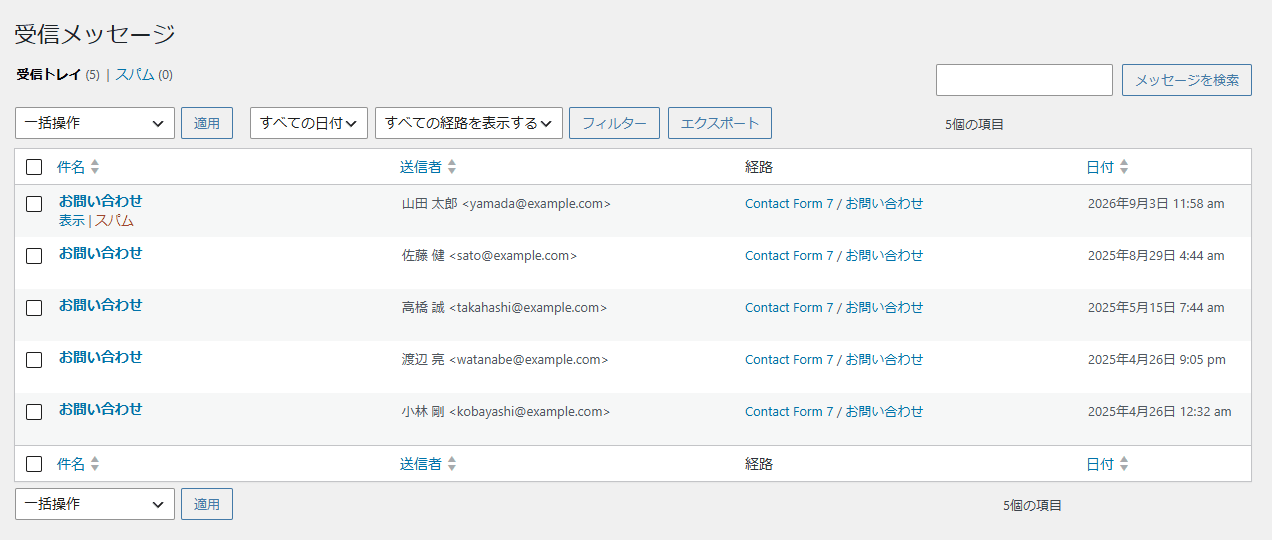
Task: Click the エクスポート export button
Action: pos(720,123)
